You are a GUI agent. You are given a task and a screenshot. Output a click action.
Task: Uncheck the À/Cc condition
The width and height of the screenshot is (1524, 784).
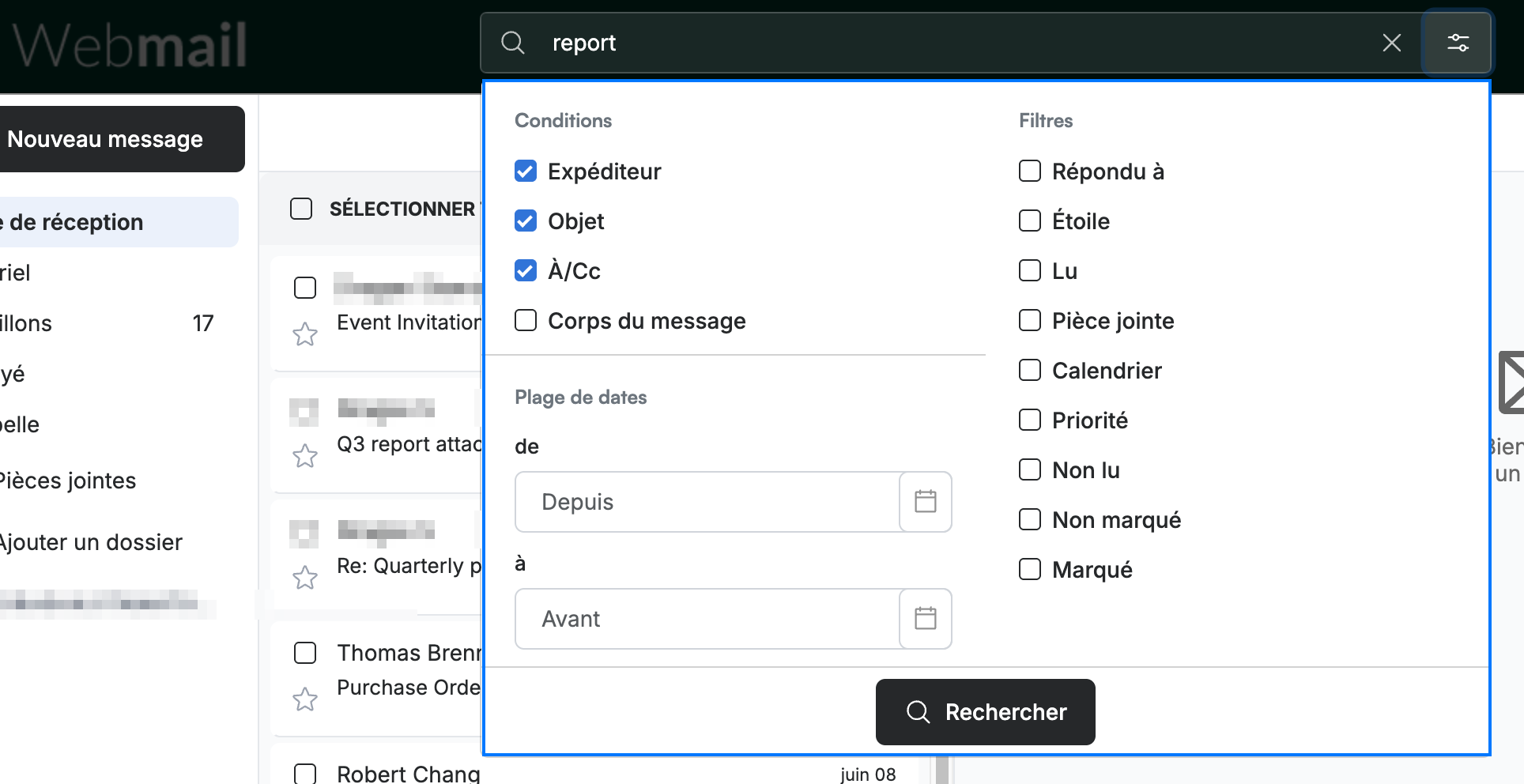(526, 270)
